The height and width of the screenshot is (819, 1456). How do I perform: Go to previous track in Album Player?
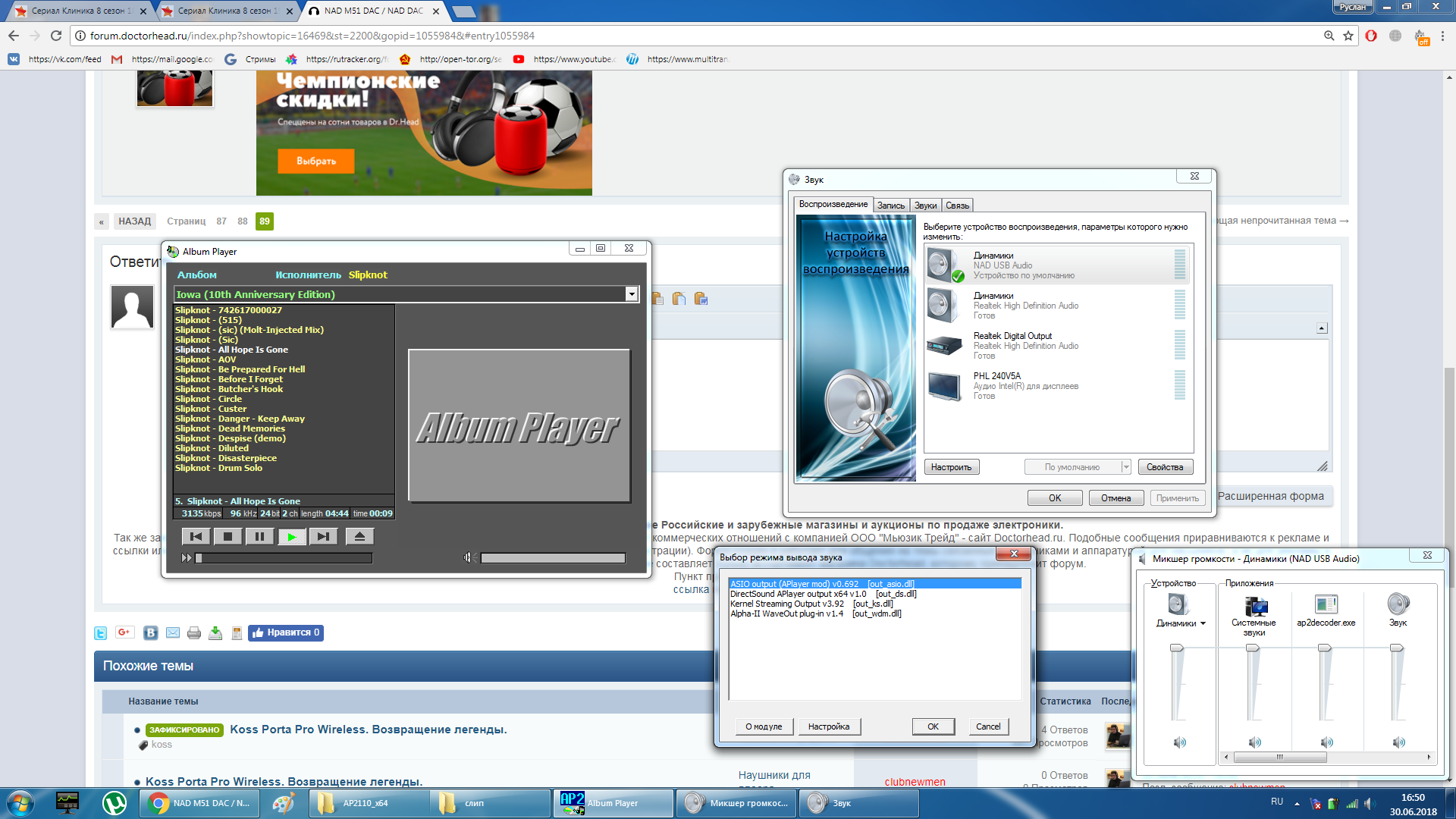coord(196,537)
